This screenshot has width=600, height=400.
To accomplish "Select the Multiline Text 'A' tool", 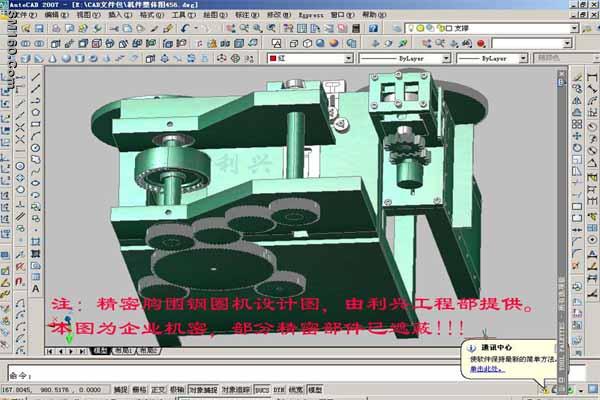I will click(36, 289).
